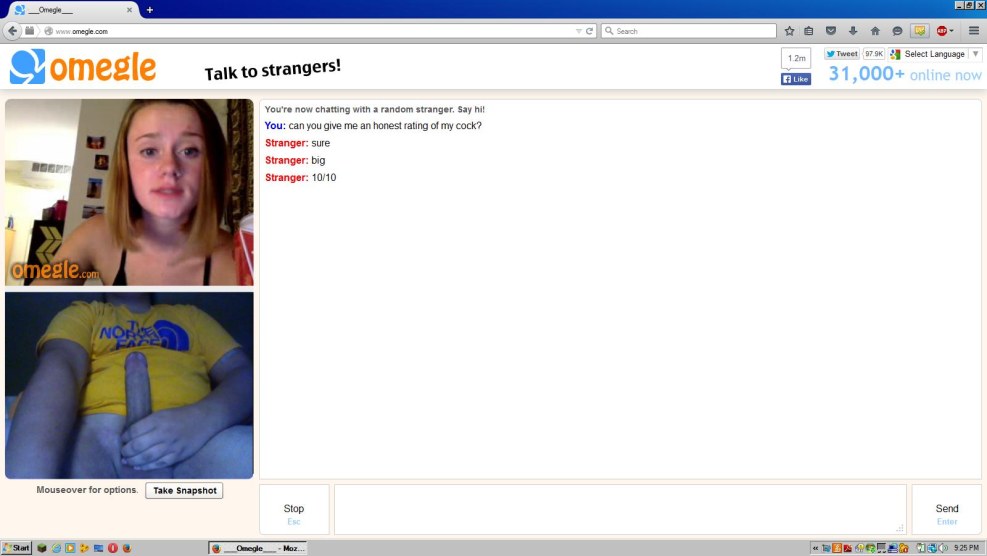Click the Adblock Plus toolbar icon
Image resolution: width=987 pixels, height=556 pixels.
click(942, 31)
